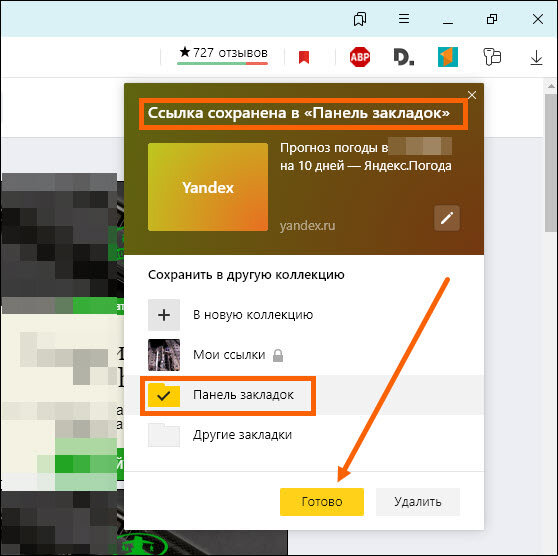
Task: Click the red bookmark icon
Action: (x=304, y=57)
